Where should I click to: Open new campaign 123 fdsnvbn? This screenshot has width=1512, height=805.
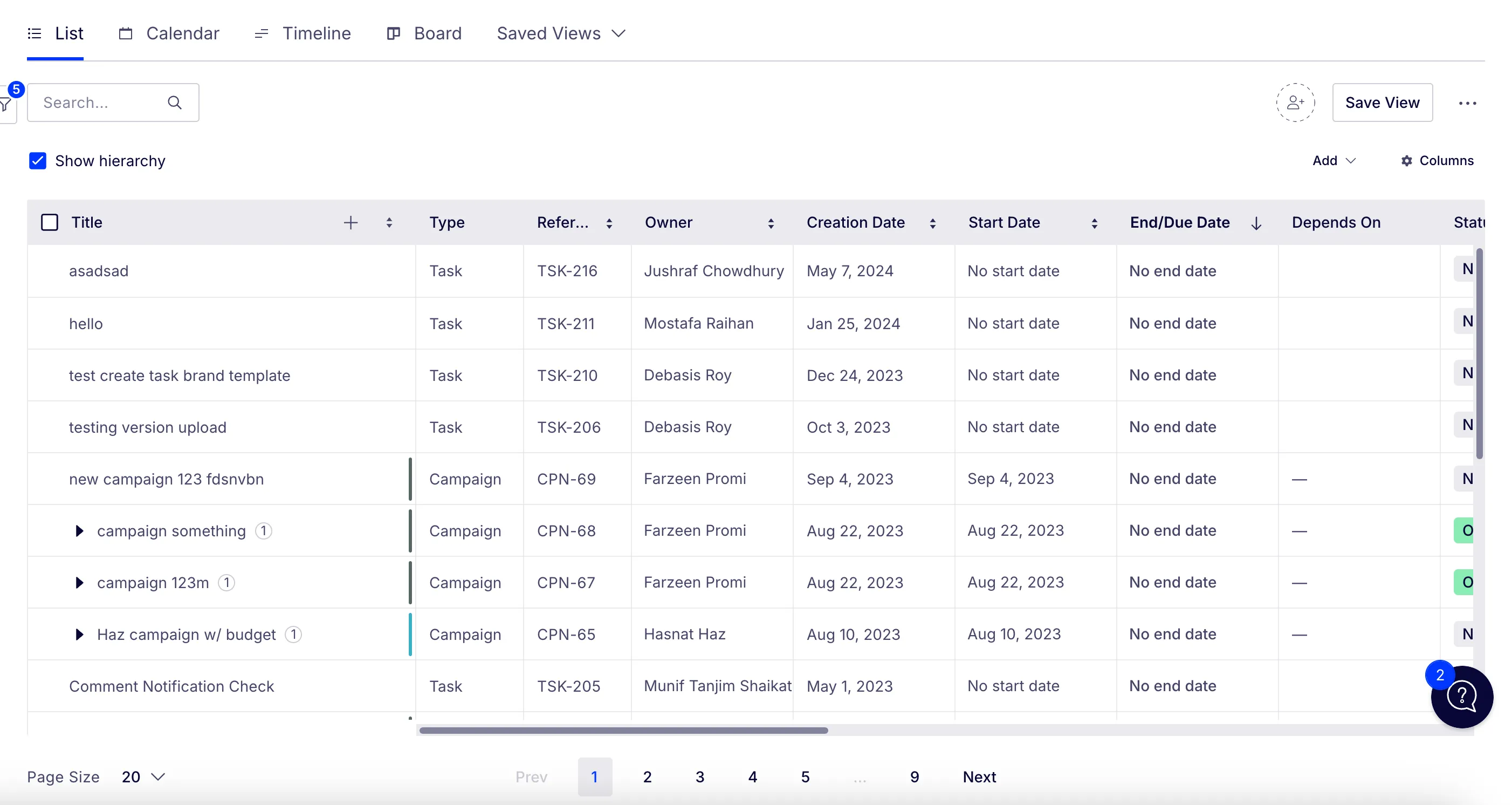[x=166, y=479]
